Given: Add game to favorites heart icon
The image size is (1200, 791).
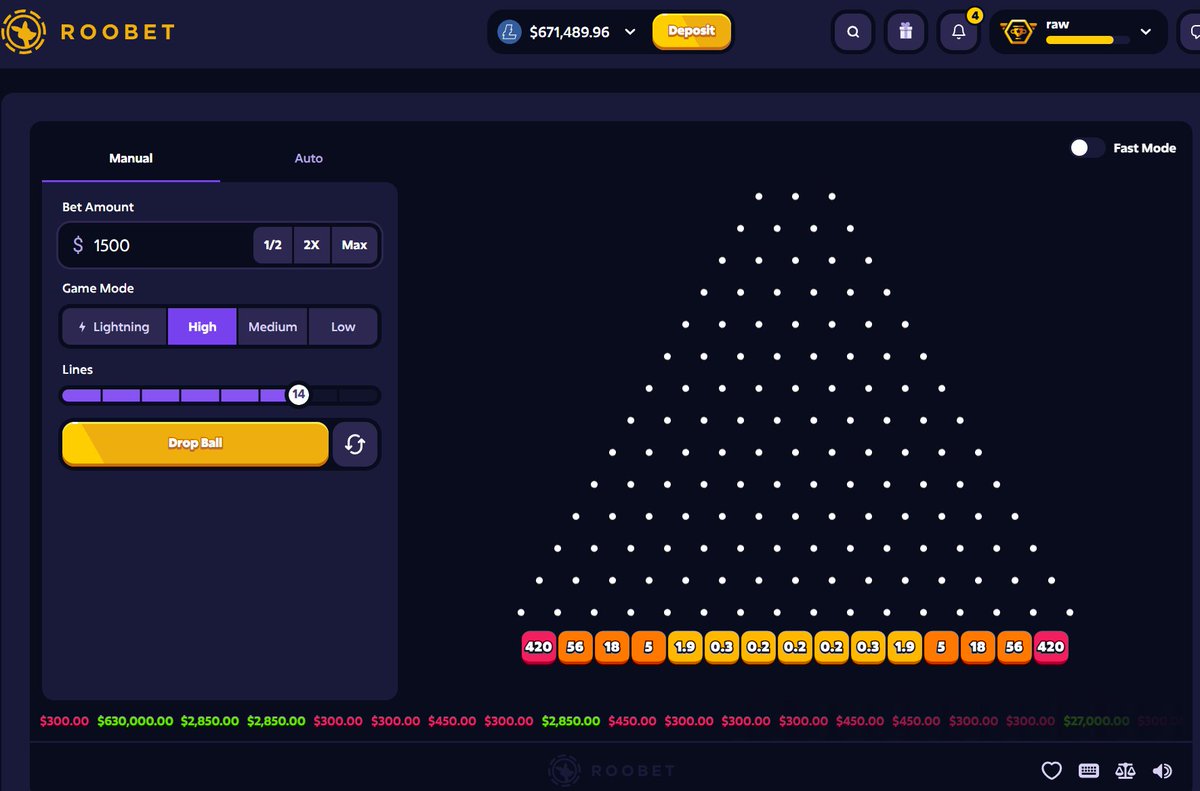Looking at the screenshot, I should [x=1051, y=770].
